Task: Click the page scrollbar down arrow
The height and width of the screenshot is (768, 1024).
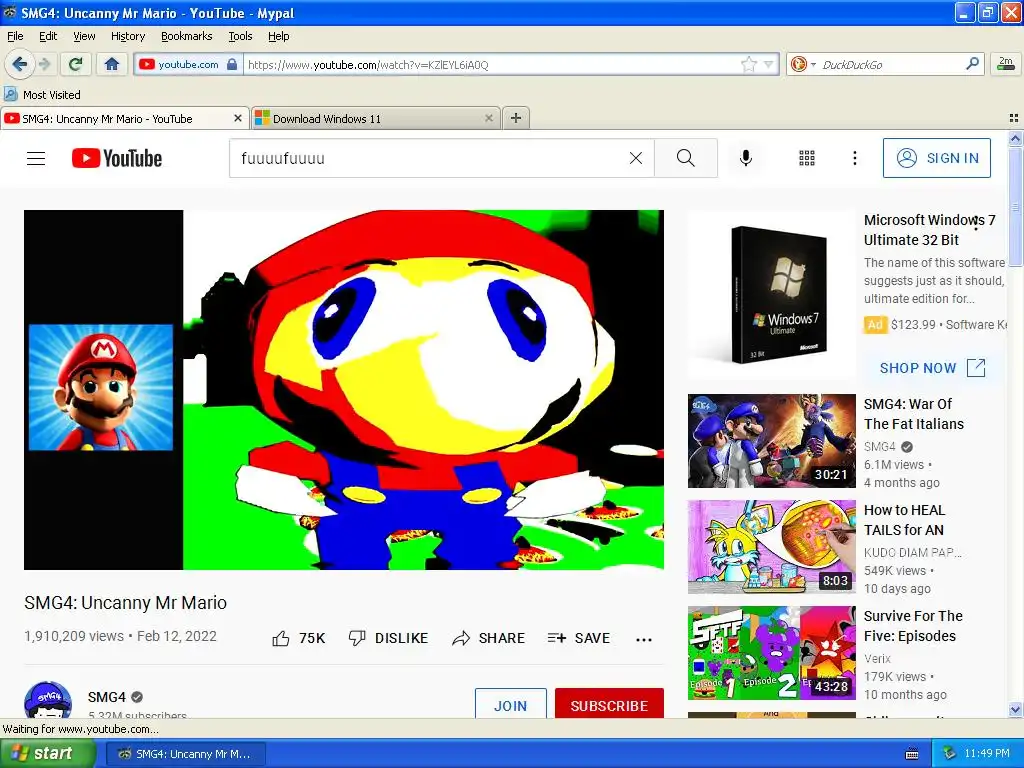Action: (x=1015, y=709)
